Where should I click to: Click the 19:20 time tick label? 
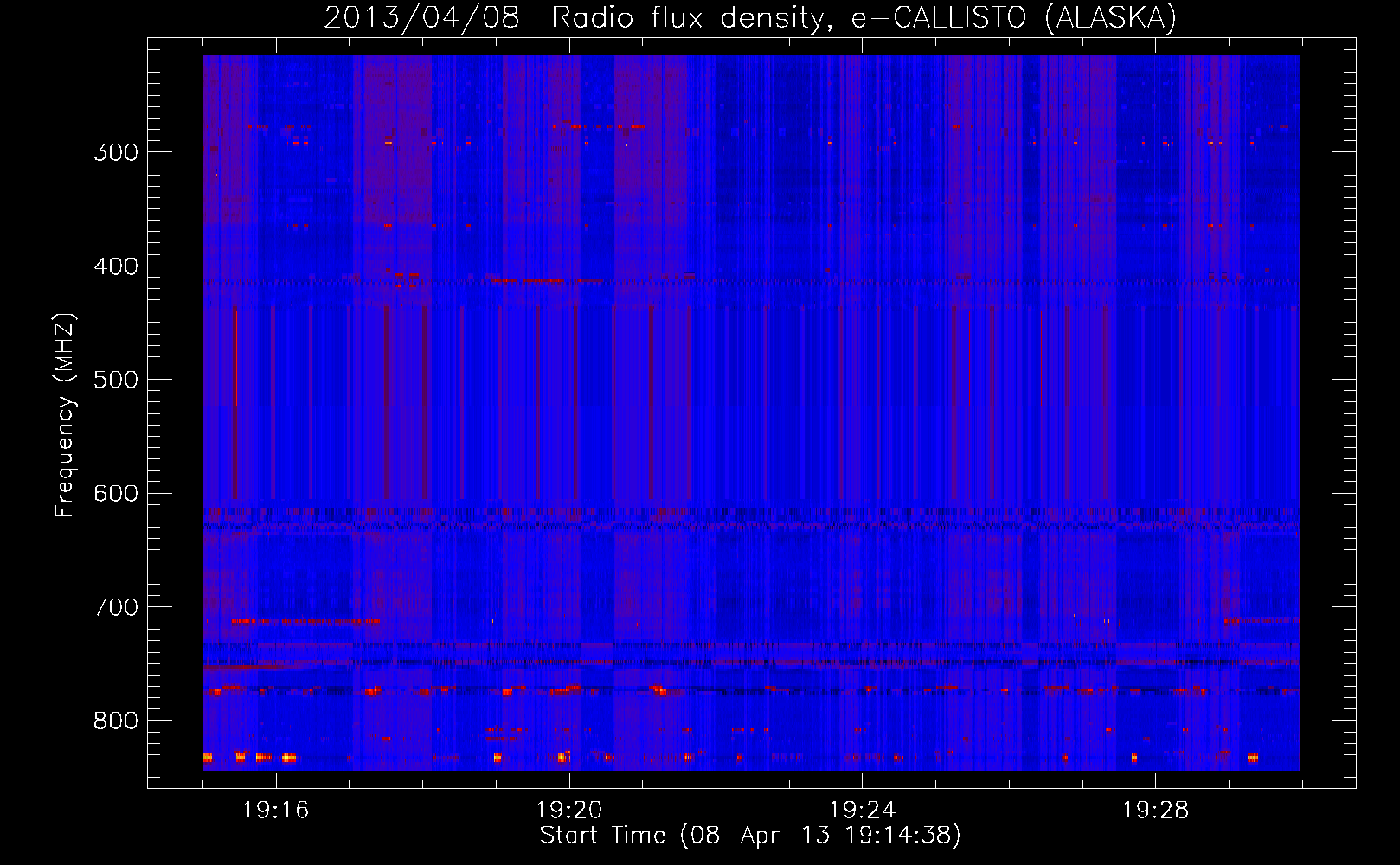click(x=569, y=811)
